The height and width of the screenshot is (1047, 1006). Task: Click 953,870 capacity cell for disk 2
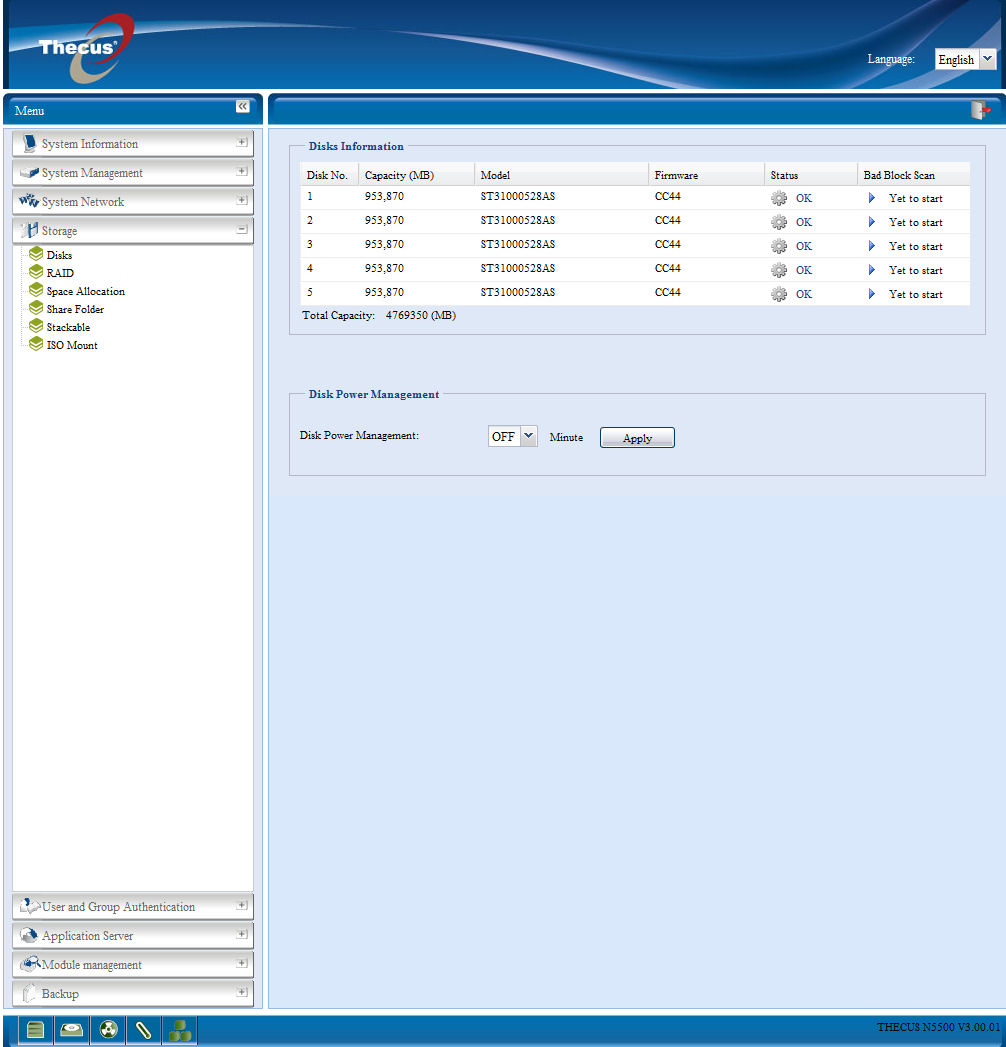384,220
